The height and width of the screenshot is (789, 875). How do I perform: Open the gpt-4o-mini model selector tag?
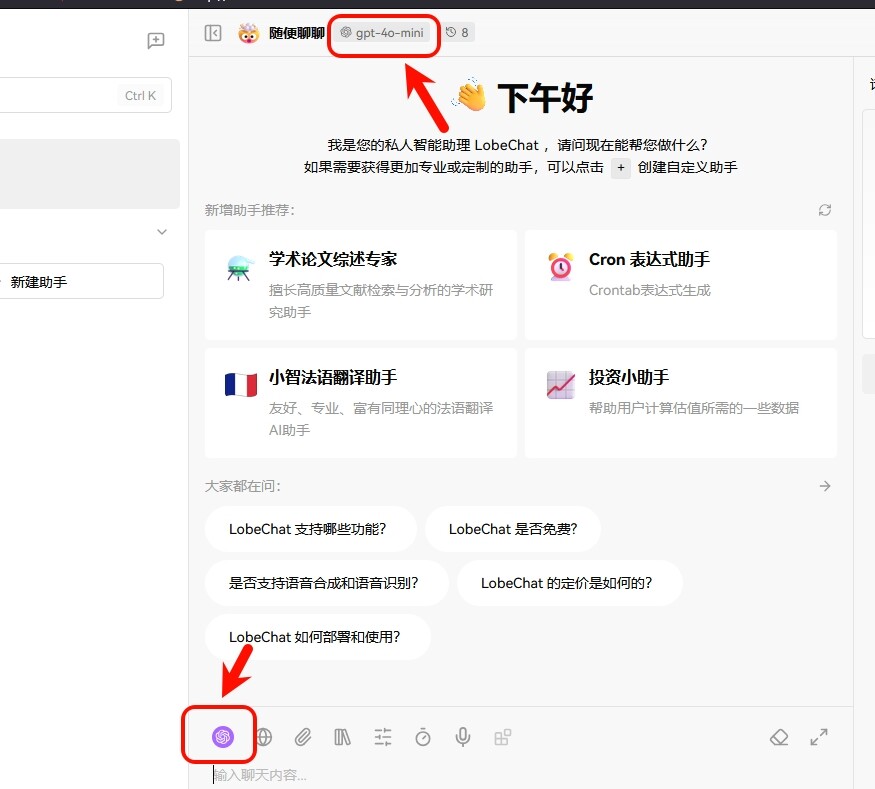383,33
